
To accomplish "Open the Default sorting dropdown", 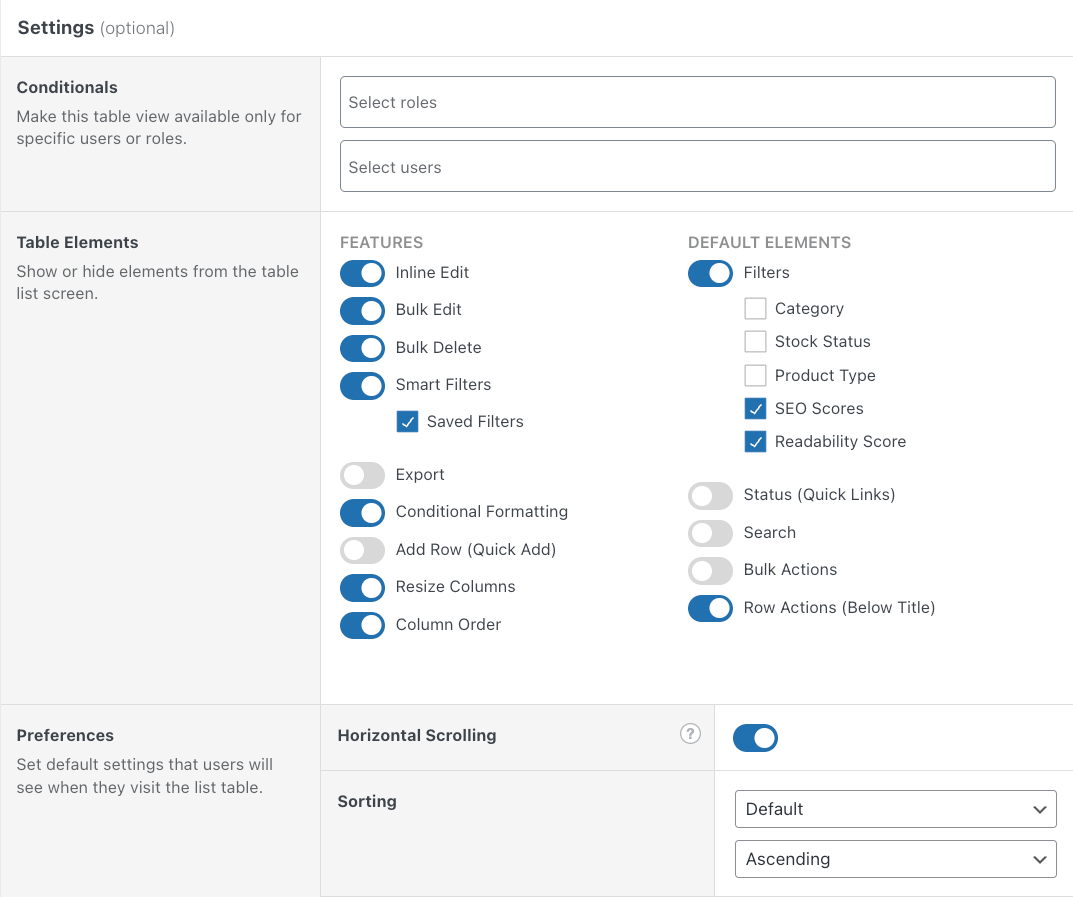I will [894, 809].
